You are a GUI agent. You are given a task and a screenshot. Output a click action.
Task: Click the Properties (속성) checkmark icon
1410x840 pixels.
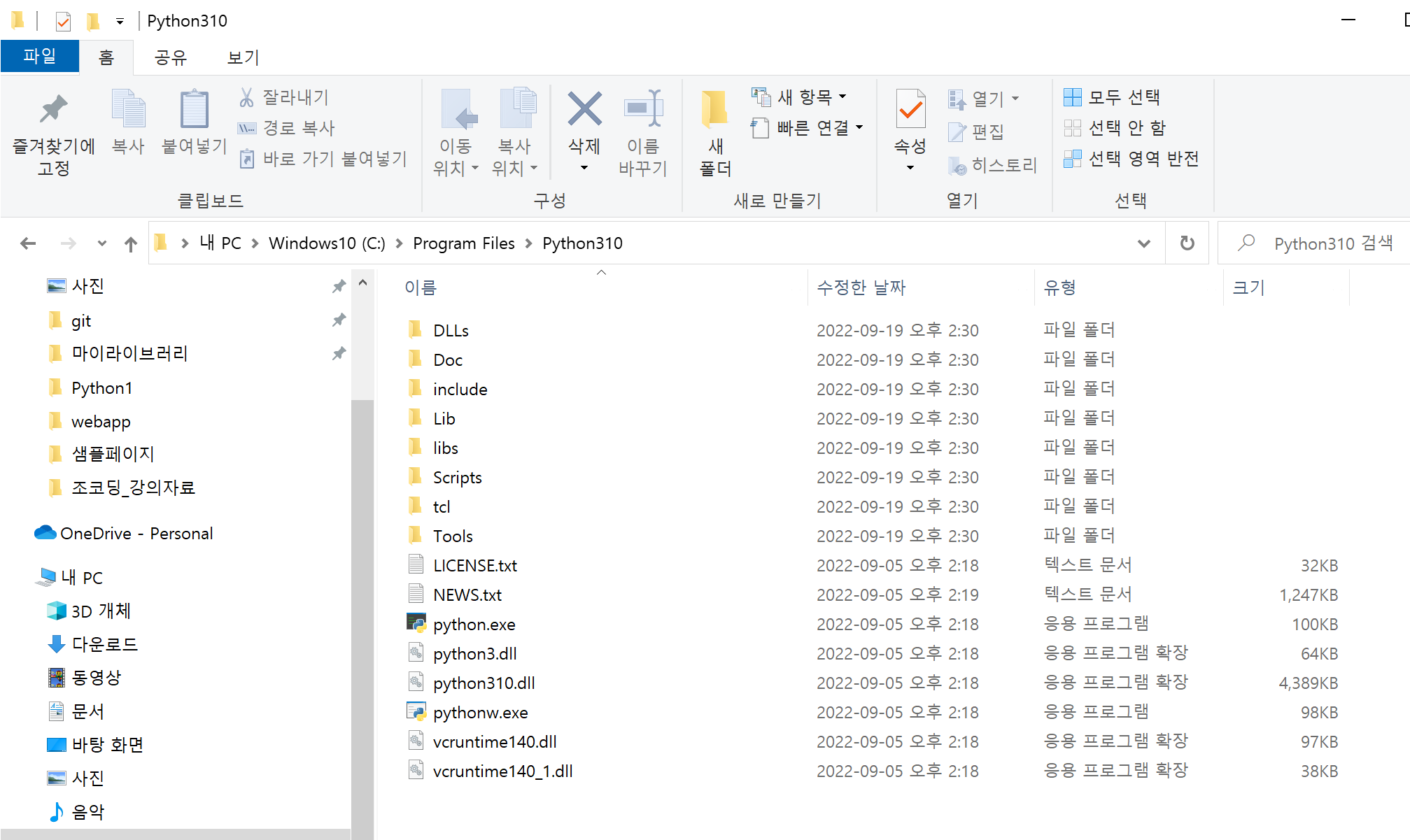910,110
